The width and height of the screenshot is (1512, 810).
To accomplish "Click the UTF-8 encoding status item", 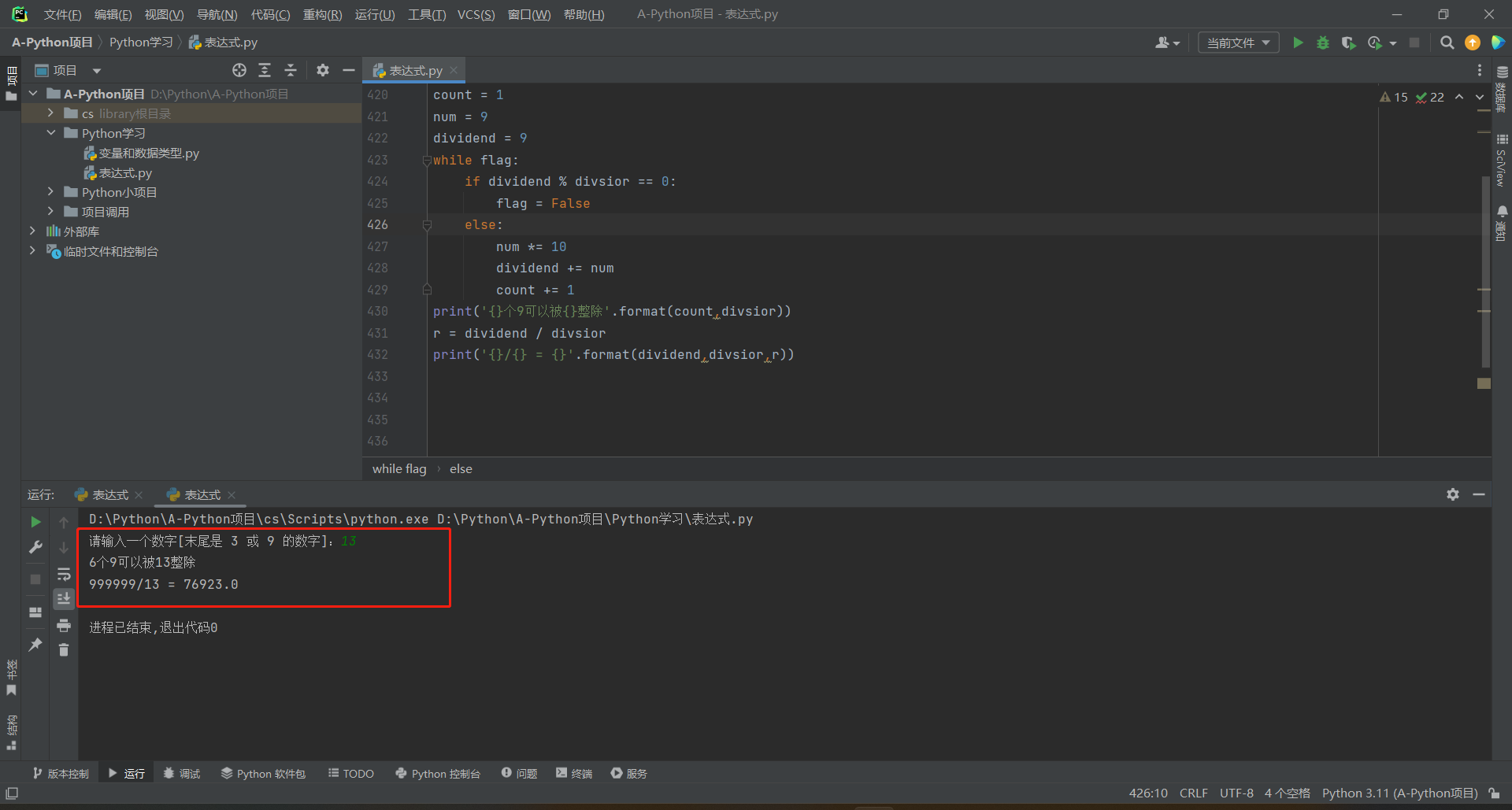I will coord(1236,793).
